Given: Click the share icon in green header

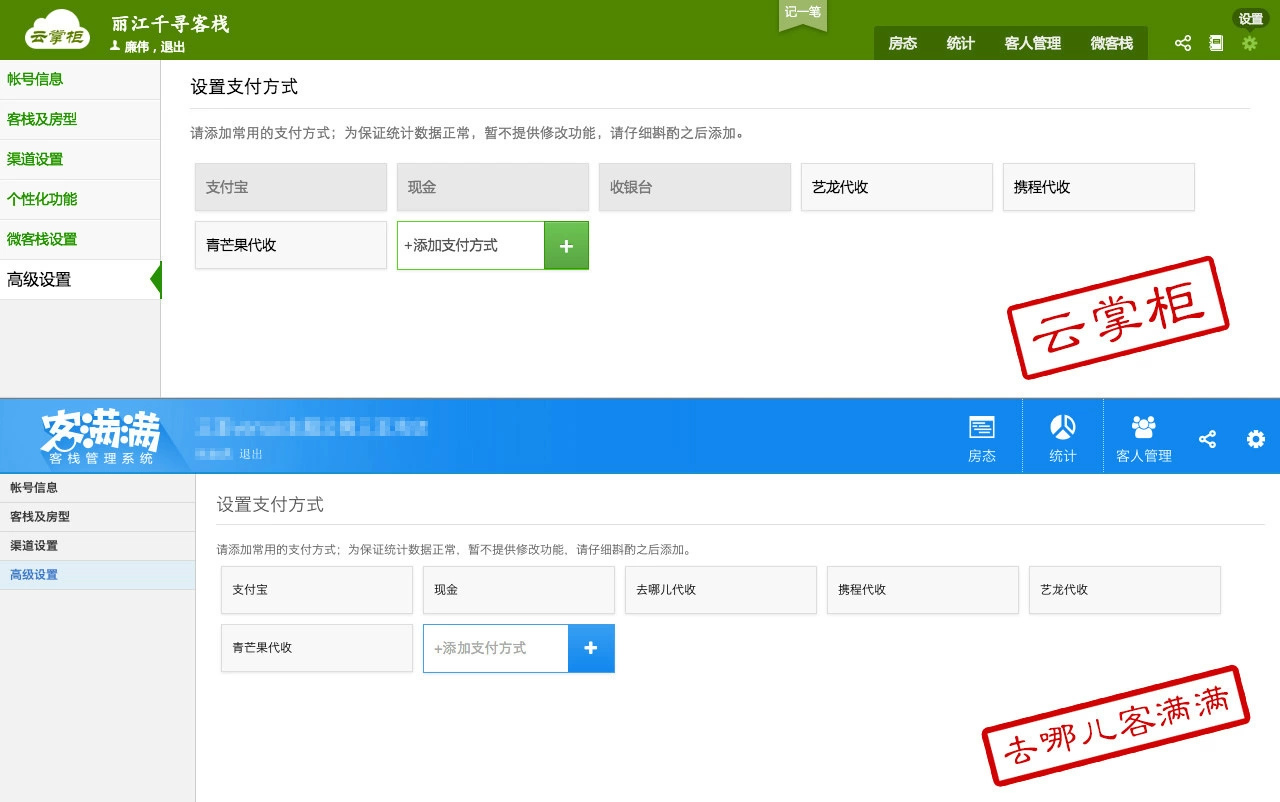Looking at the screenshot, I should click(x=1183, y=43).
